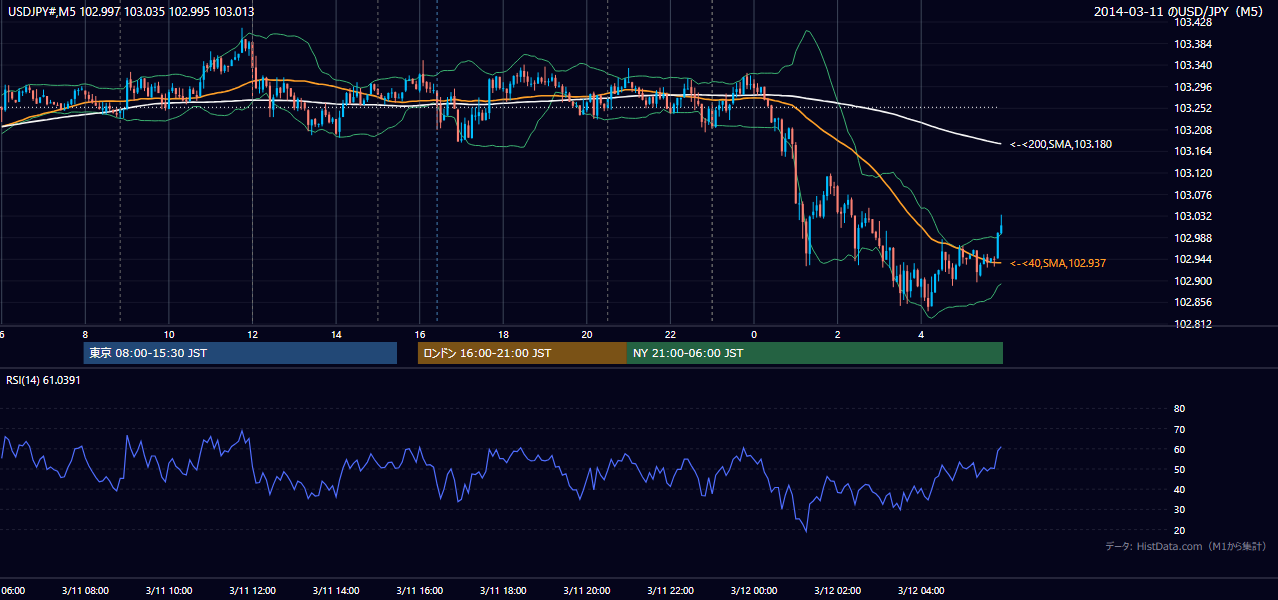Viewport: 1278px width, 600px height.
Task: Click price axis value 103.032
Action: click(1193, 216)
